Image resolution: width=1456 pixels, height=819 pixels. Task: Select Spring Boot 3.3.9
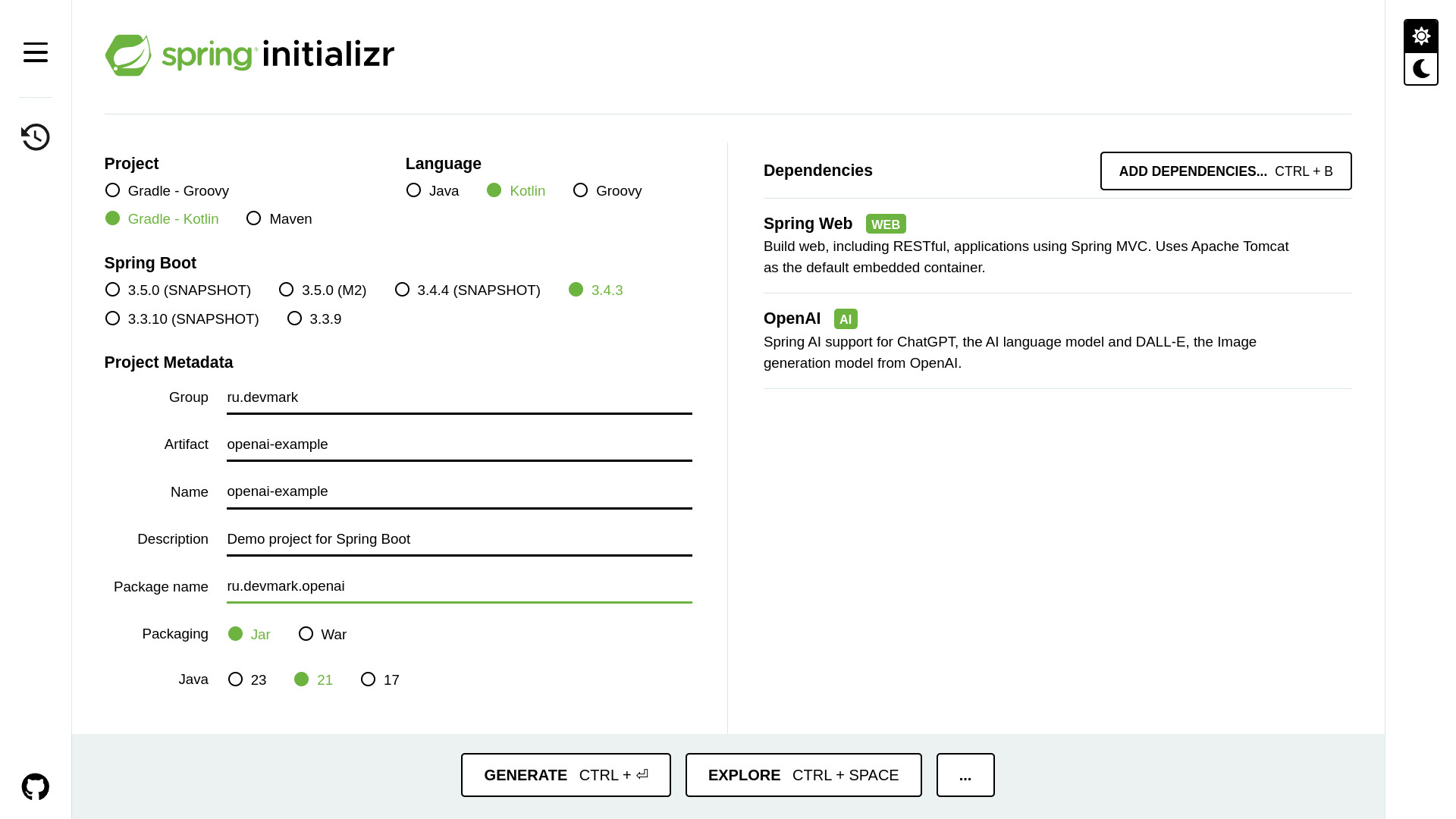coord(314,319)
